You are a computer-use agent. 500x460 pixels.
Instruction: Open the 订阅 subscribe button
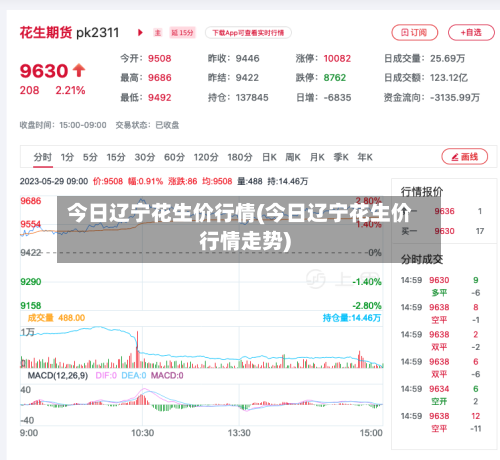tap(414, 32)
